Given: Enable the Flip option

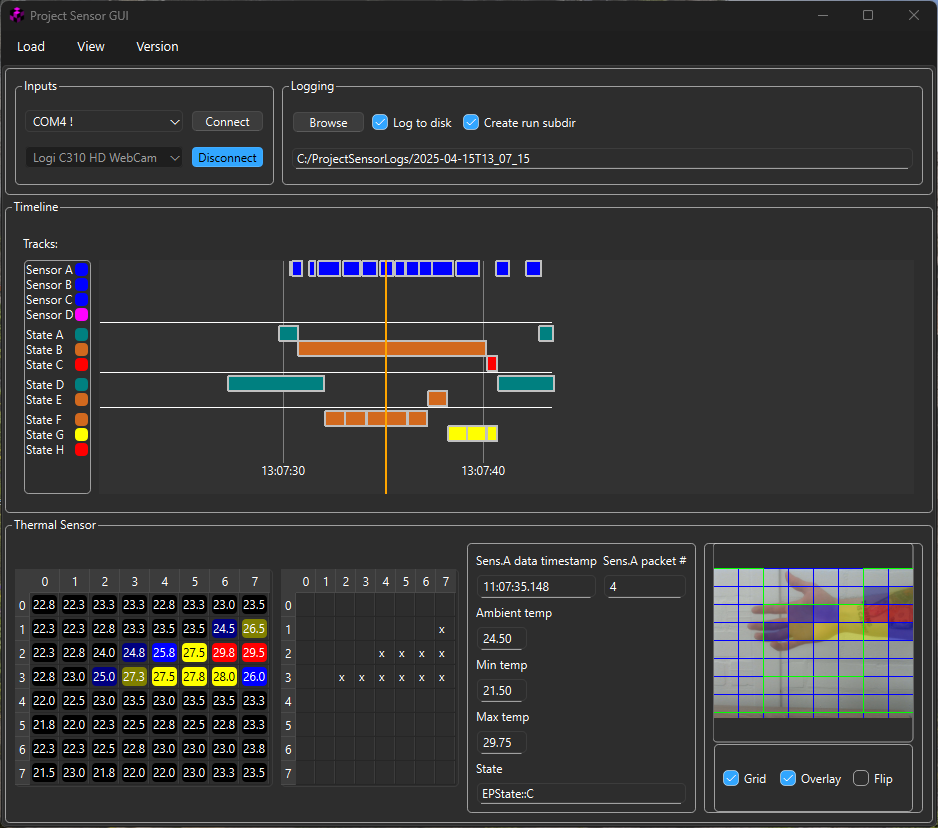Looking at the screenshot, I should (x=860, y=778).
